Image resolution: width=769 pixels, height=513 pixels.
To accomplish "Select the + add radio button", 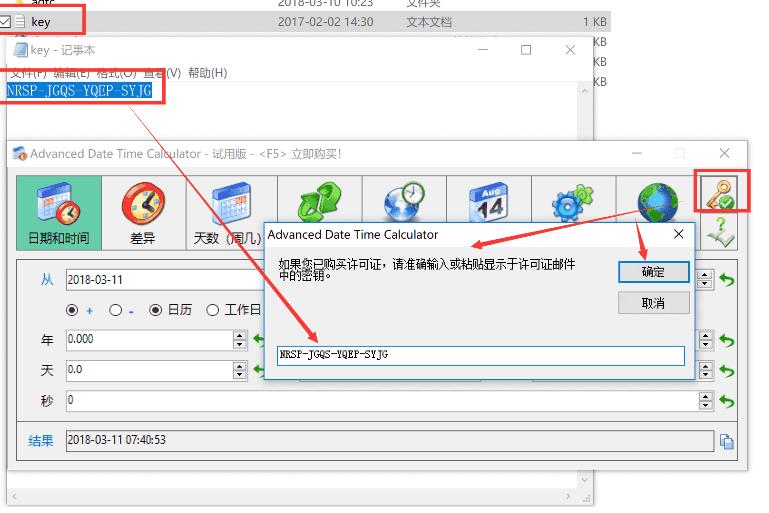I will (72, 310).
